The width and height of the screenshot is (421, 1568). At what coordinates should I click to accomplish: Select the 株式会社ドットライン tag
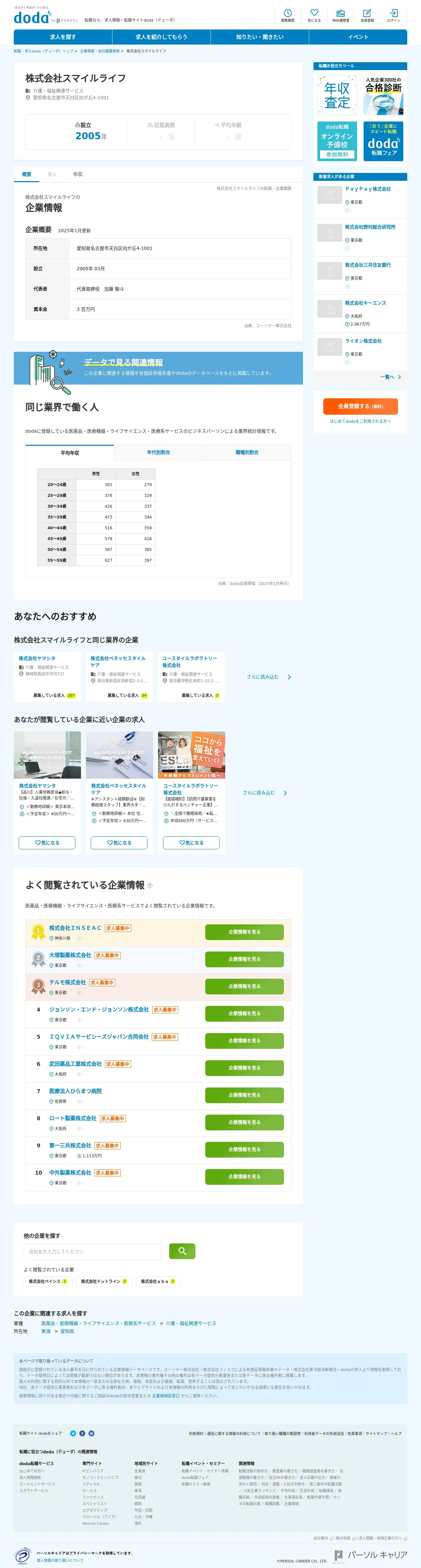pos(104,1281)
